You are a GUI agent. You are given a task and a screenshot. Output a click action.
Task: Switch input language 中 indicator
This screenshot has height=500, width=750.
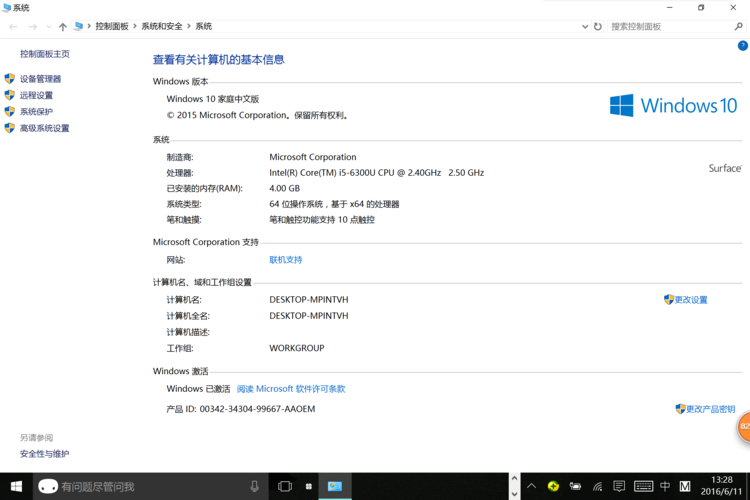[665, 486]
